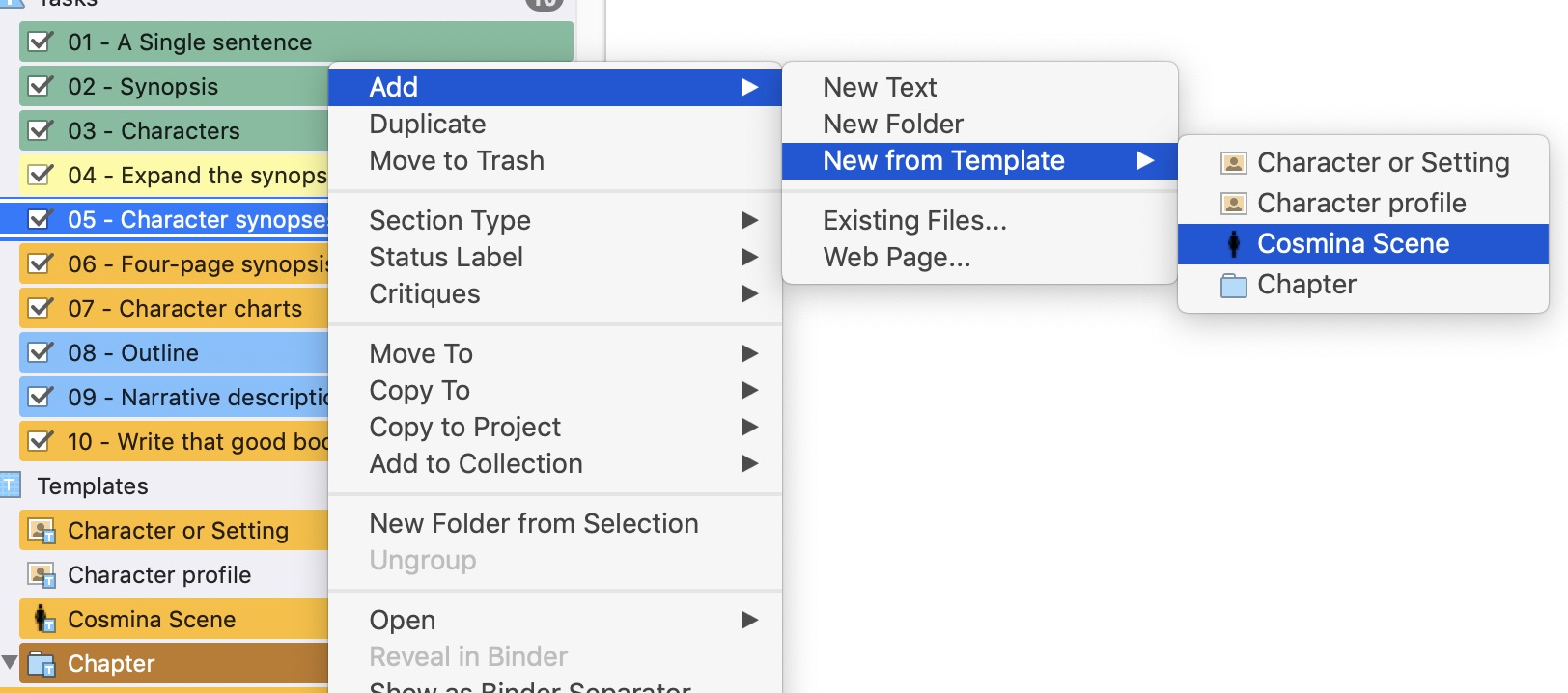Click the Chapter template folder icon in binder
The image size is (1568, 693).
pyautogui.click(x=42, y=664)
